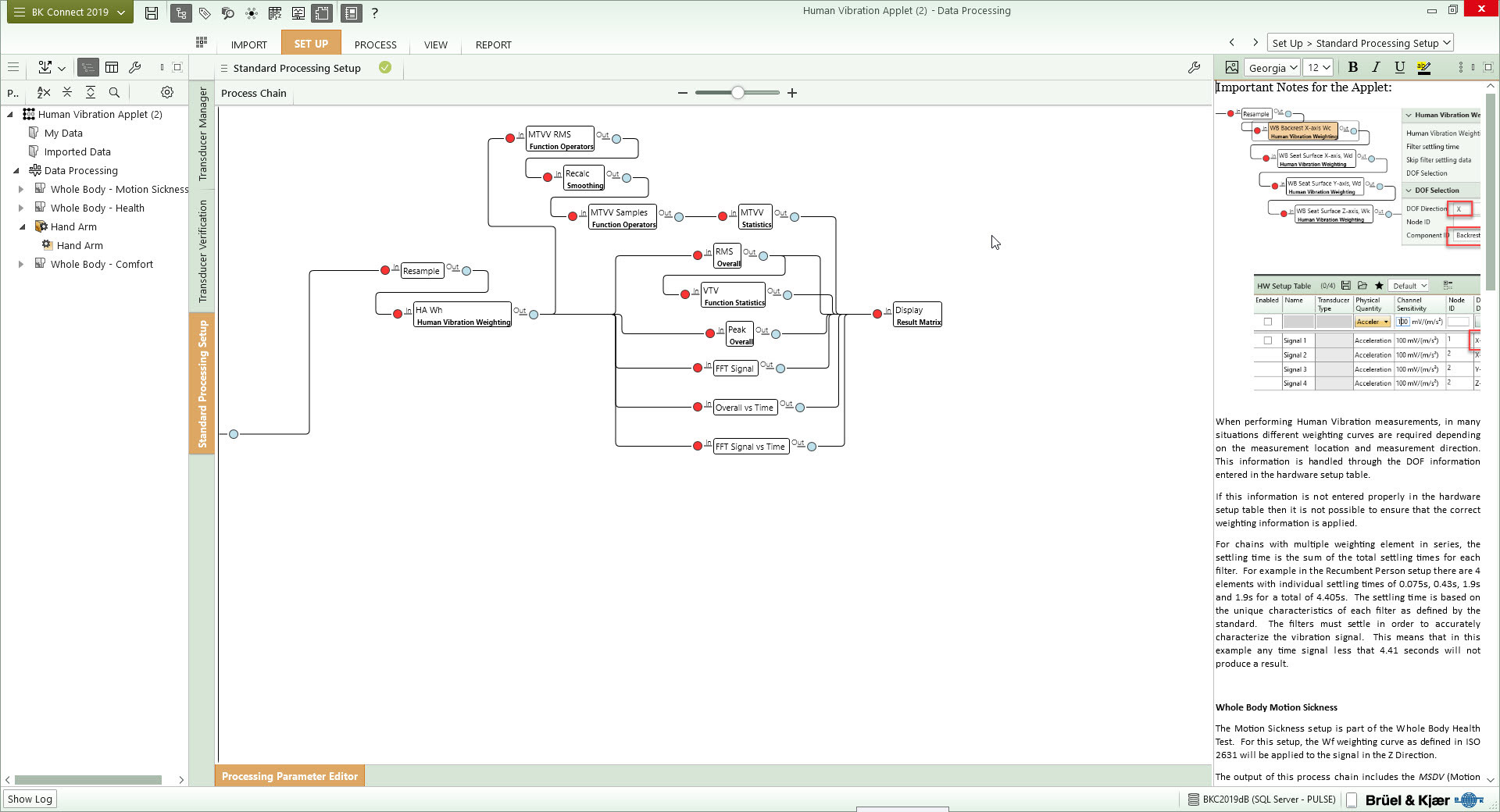Image resolution: width=1500 pixels, height=812 pixels.
Task: Click the tag icon in top toolbar
Action: click(205, 13)
